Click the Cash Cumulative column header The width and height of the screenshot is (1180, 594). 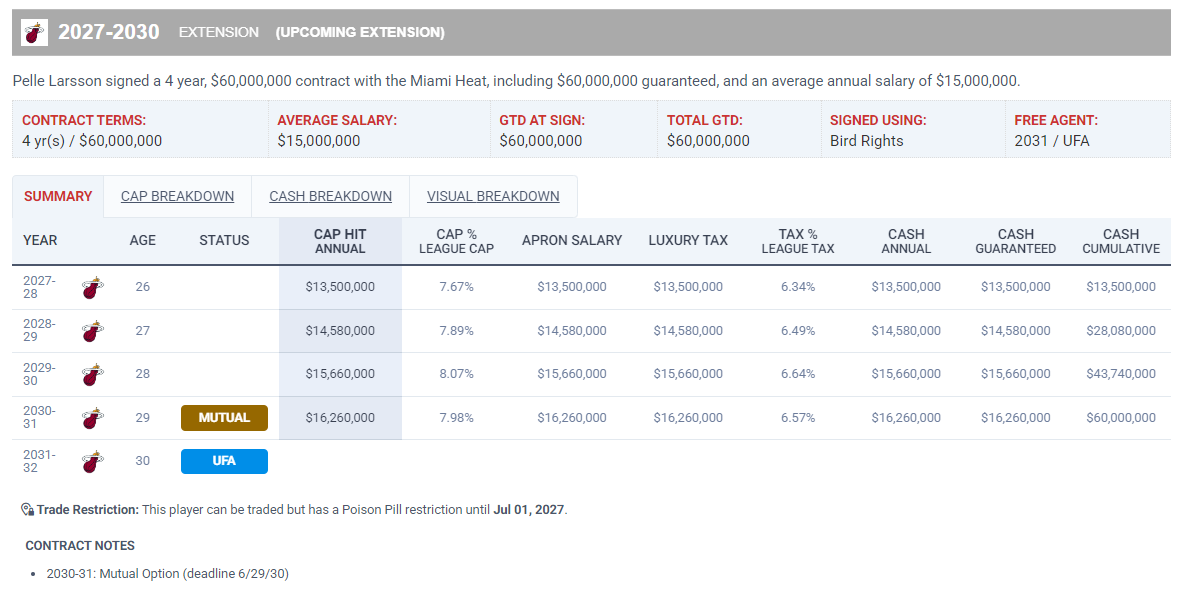click(1121, 241)
